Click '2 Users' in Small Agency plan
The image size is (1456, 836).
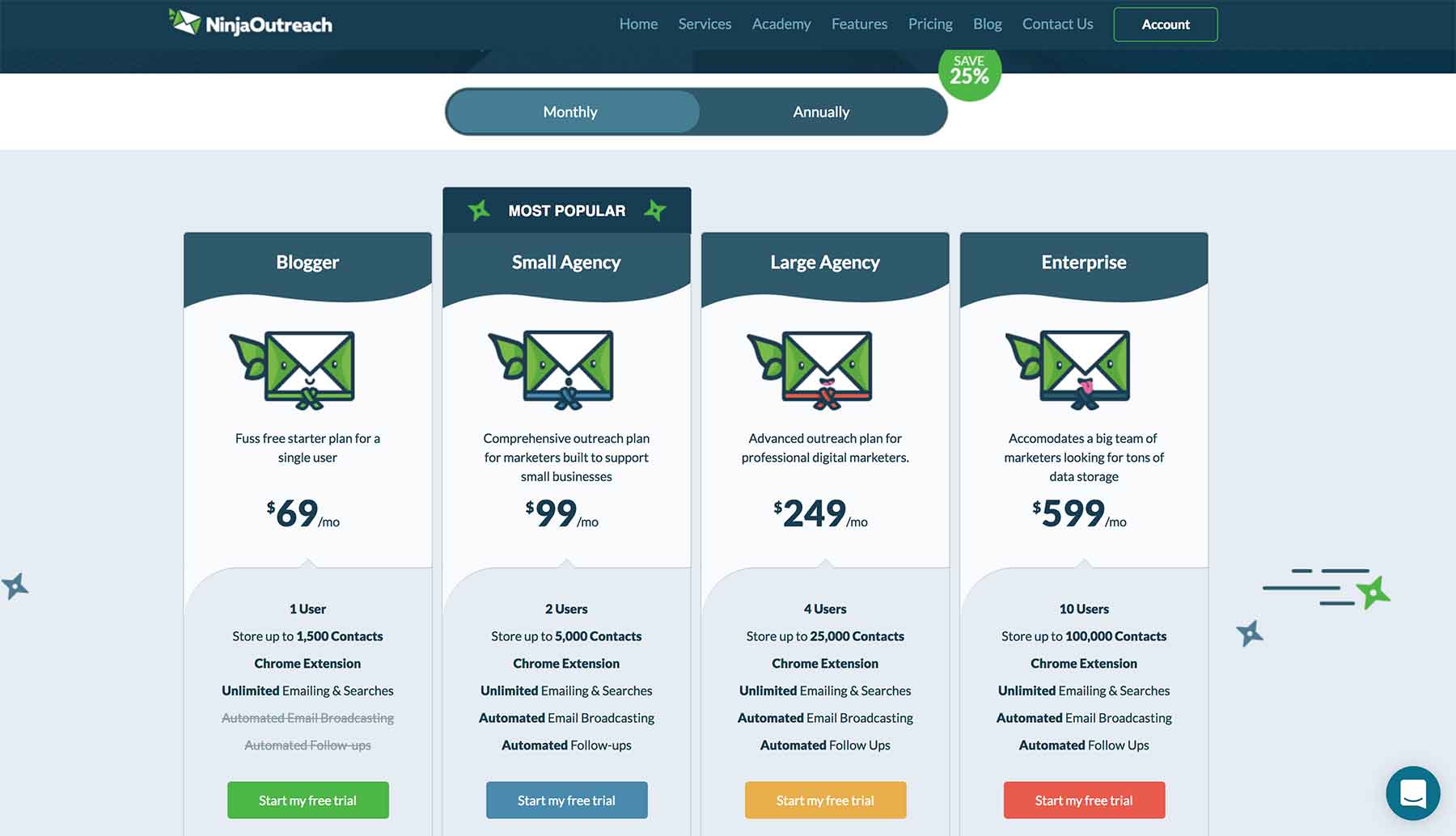(566, 609)
